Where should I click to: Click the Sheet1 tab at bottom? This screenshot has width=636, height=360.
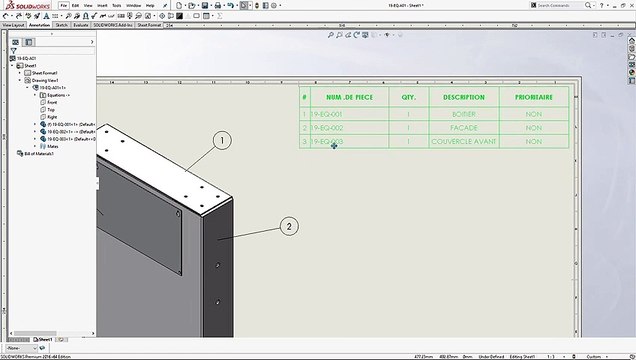[x=43, y=340]
